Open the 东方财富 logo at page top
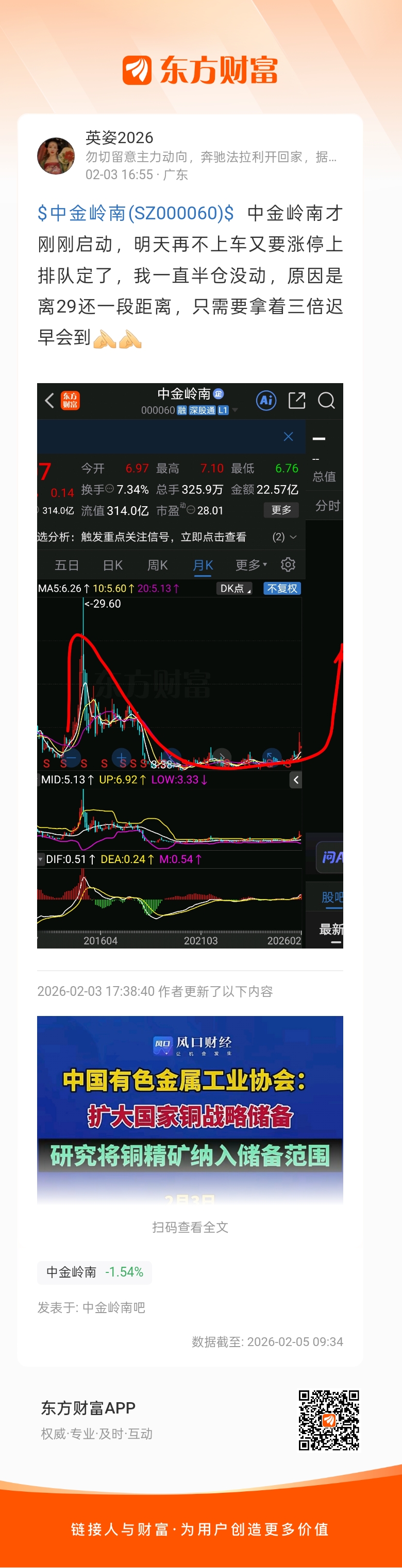 200,70
